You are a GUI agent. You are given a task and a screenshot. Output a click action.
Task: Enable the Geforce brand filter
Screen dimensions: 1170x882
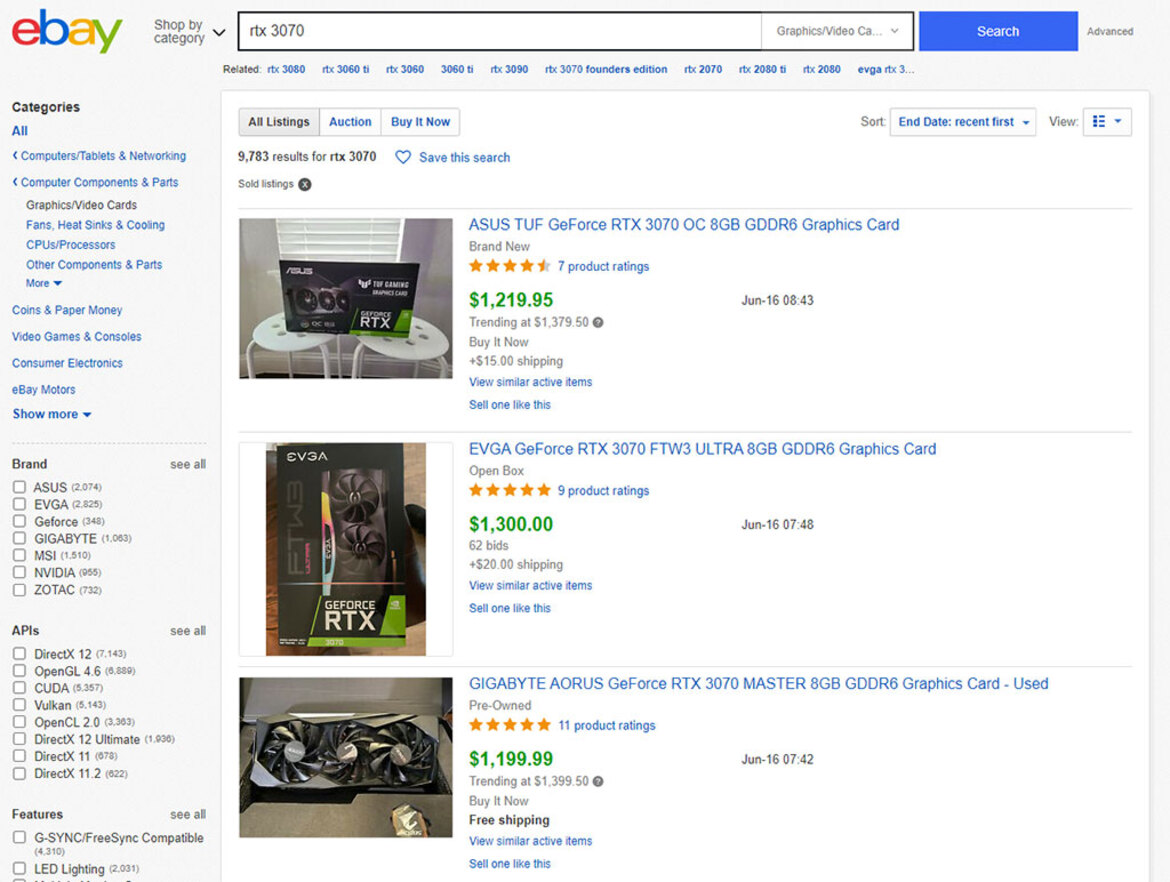(x=19, y=522)
